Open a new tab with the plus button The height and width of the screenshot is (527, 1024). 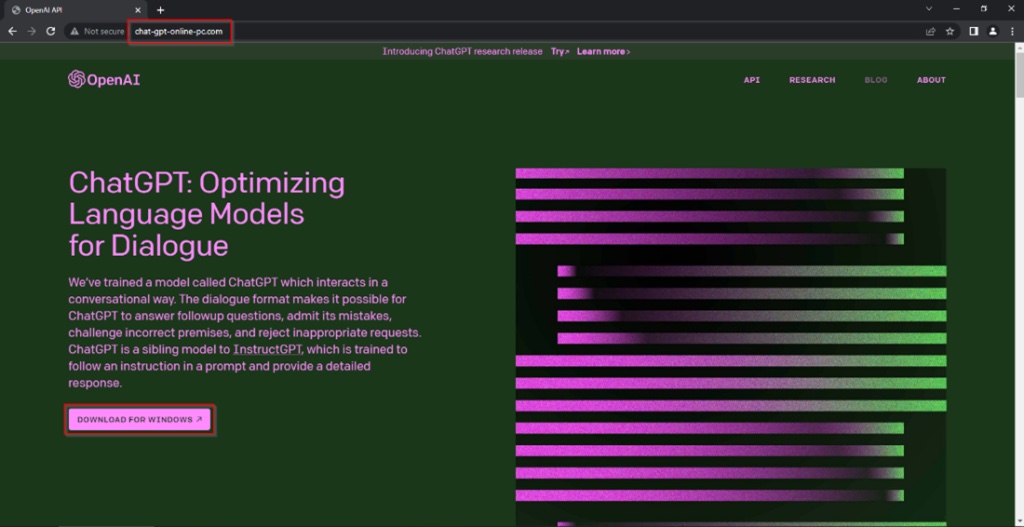tap(161, 10)
